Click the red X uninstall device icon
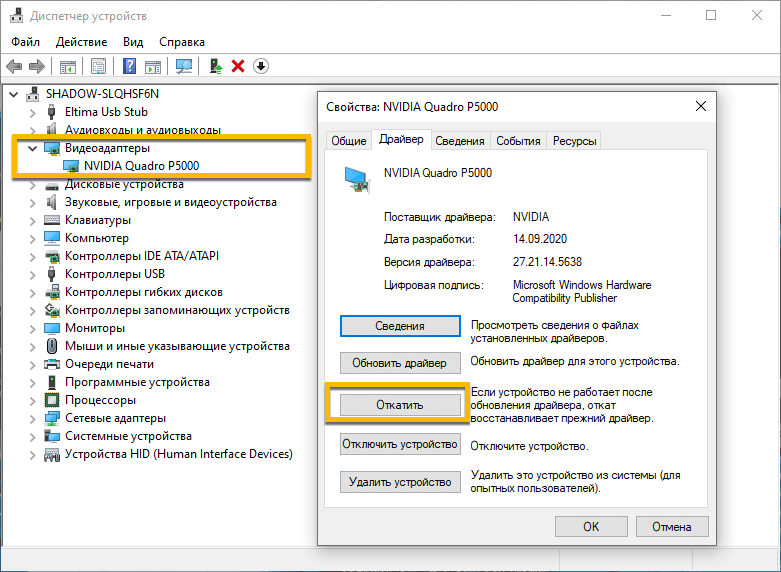 point(238,66)
